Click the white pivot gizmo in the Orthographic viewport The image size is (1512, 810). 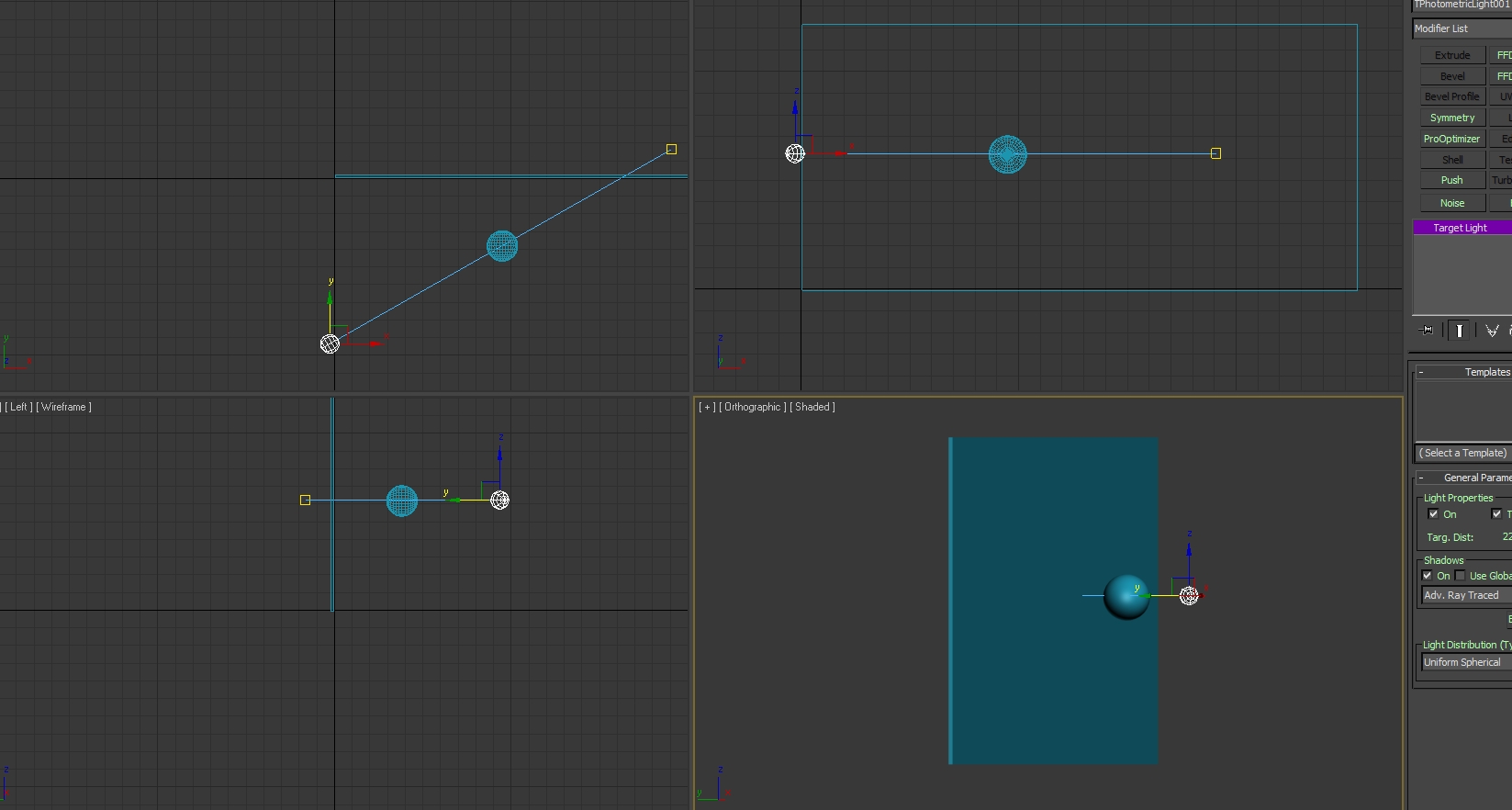click(x=1189, y=595)
